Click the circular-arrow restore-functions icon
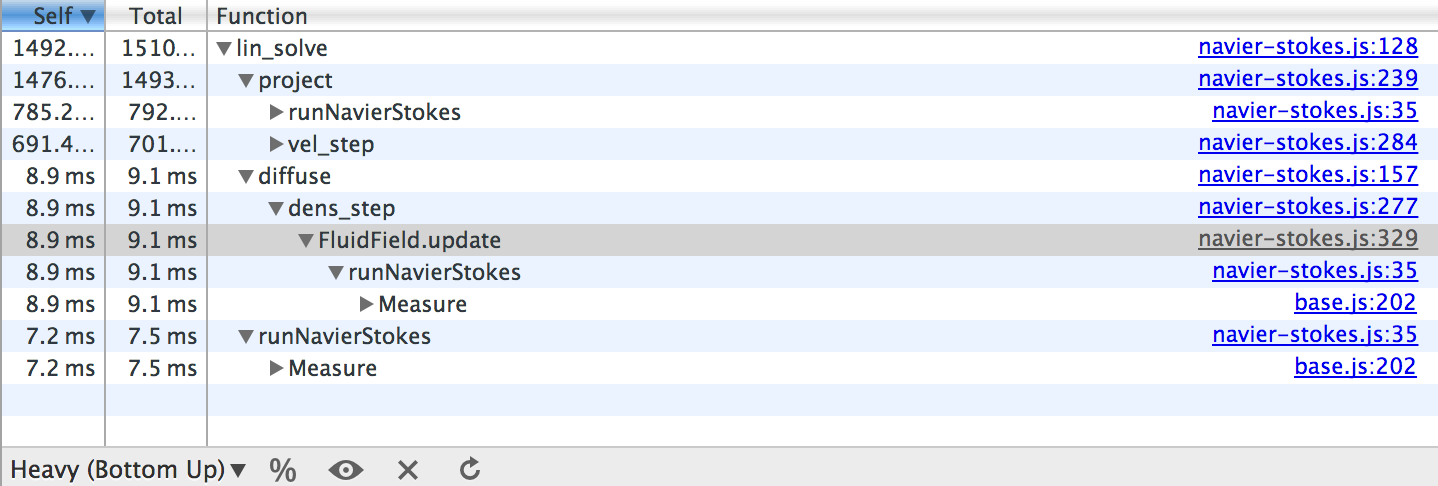Viewport: 1438px width, 486px height. (470, 469)
